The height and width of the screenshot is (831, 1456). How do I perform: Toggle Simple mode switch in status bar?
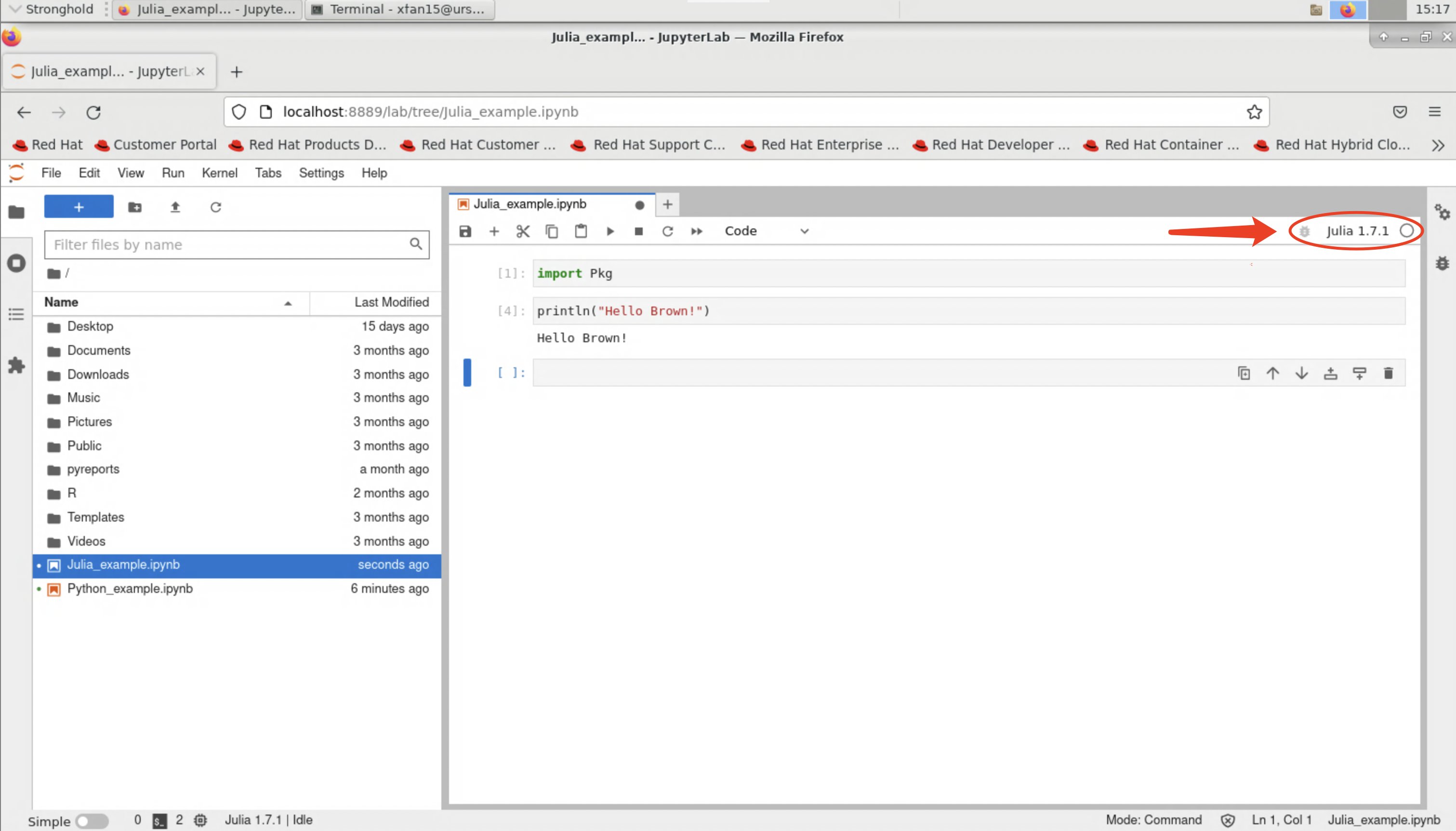(x=92, y=821)
